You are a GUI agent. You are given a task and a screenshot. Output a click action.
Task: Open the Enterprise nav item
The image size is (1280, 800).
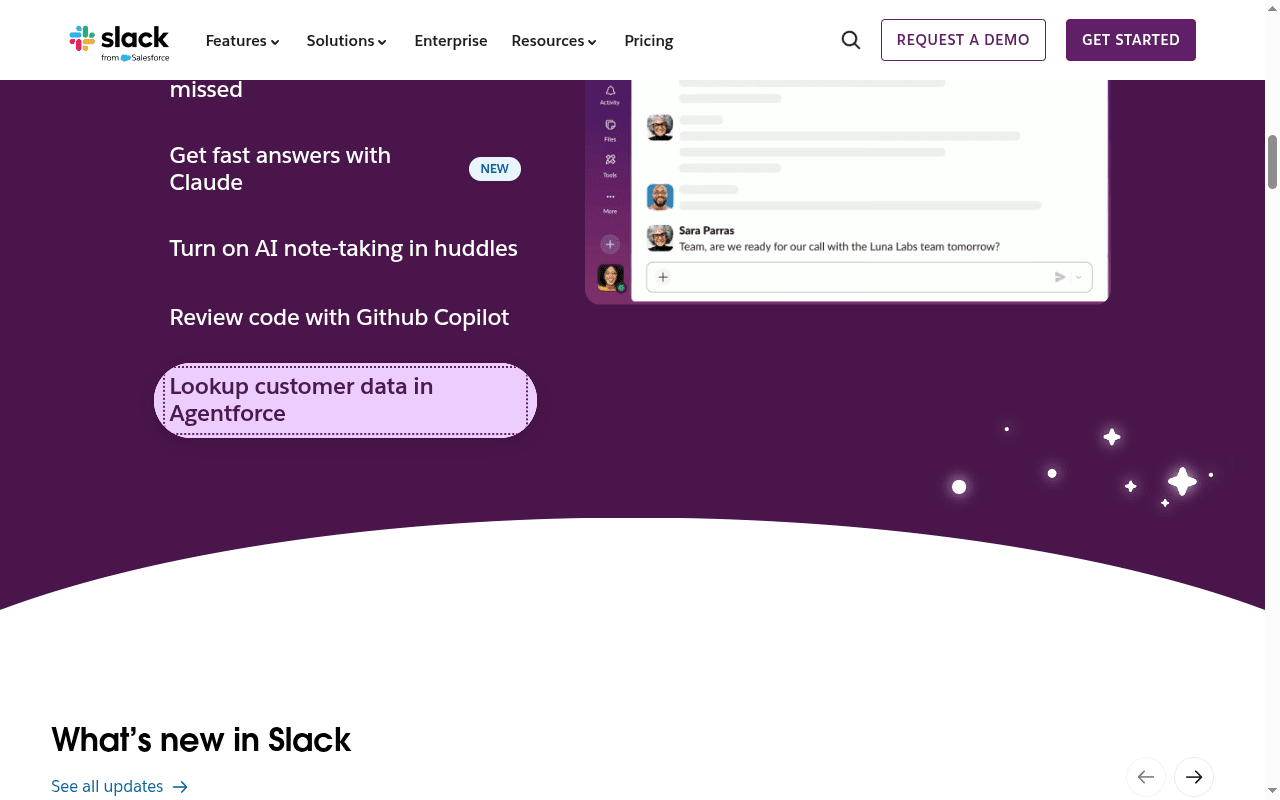point(451,41)
